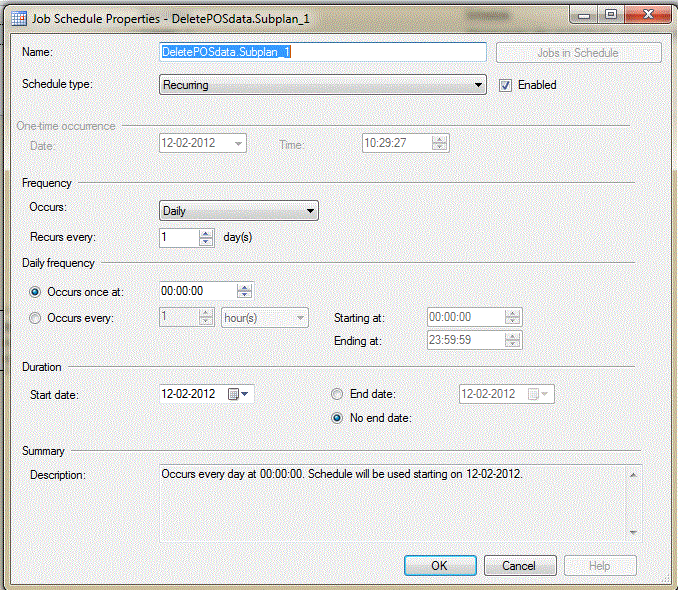
Task: Click the Occurs once at time field
Action: (196, 291)
